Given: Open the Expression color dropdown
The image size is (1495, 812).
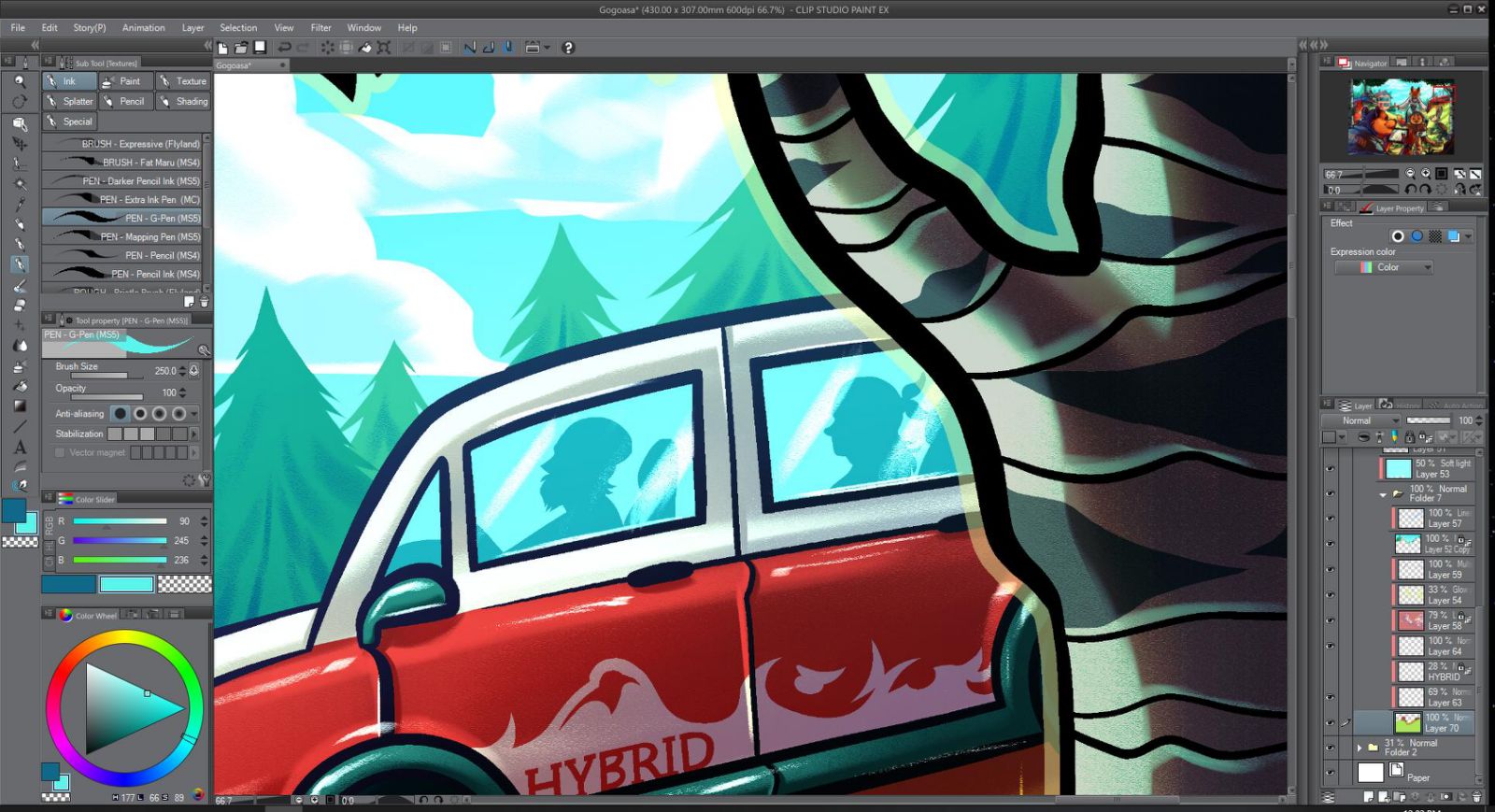Looking at the screenshot, I should point(1384,267).
